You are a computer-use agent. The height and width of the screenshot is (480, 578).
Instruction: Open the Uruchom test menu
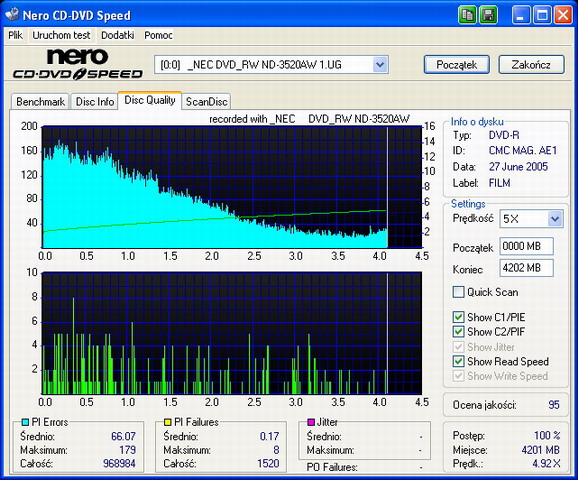61,35
